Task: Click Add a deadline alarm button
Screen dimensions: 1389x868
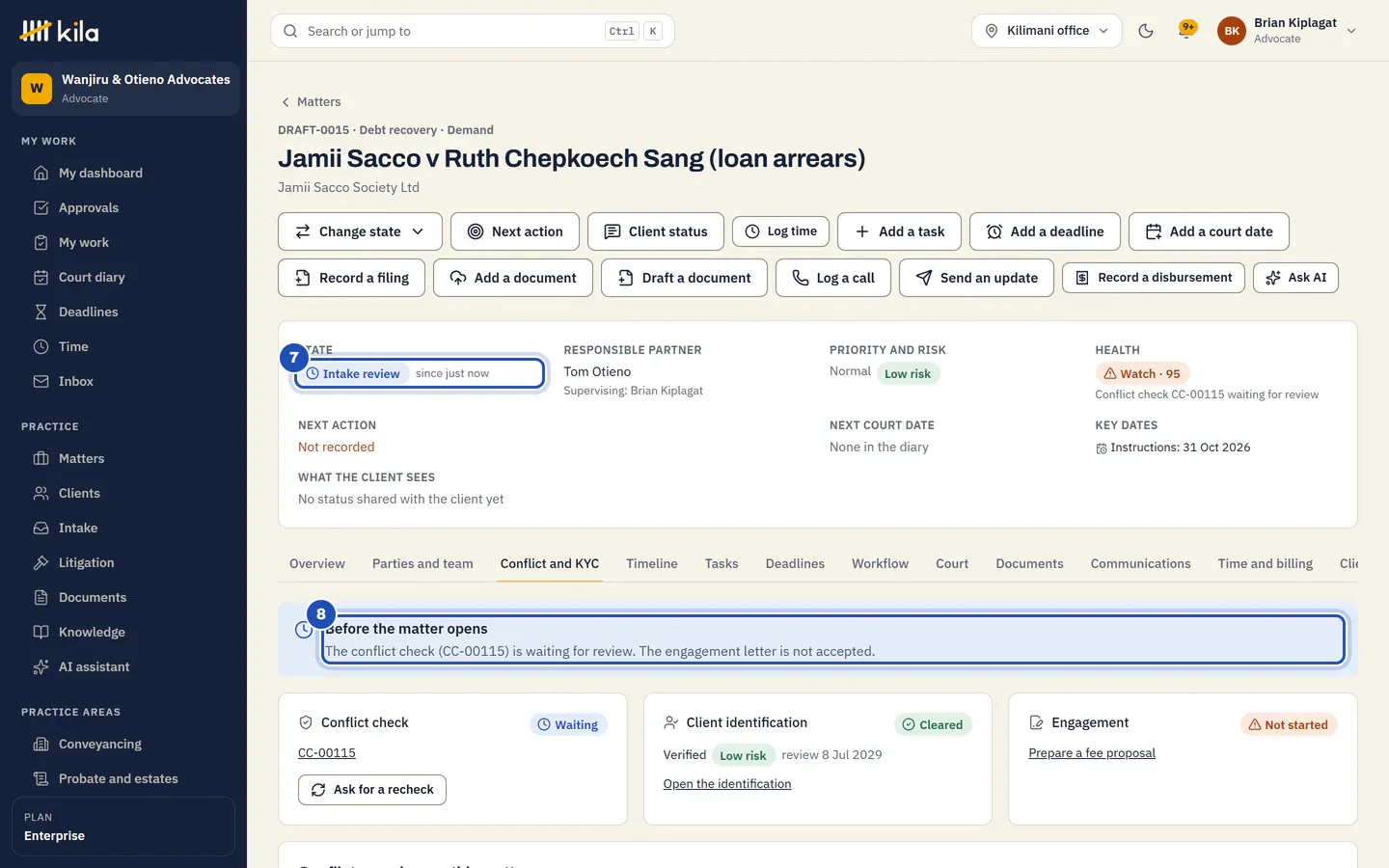Action: point(1045,231)
